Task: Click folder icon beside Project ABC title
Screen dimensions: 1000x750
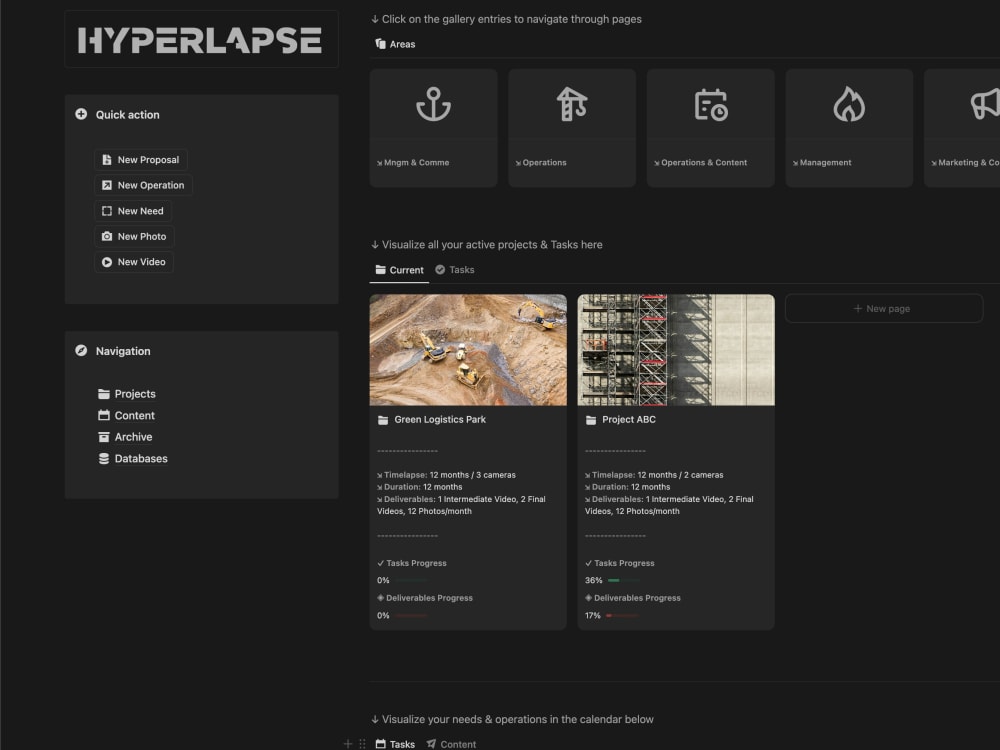Action: coord(591,420)
